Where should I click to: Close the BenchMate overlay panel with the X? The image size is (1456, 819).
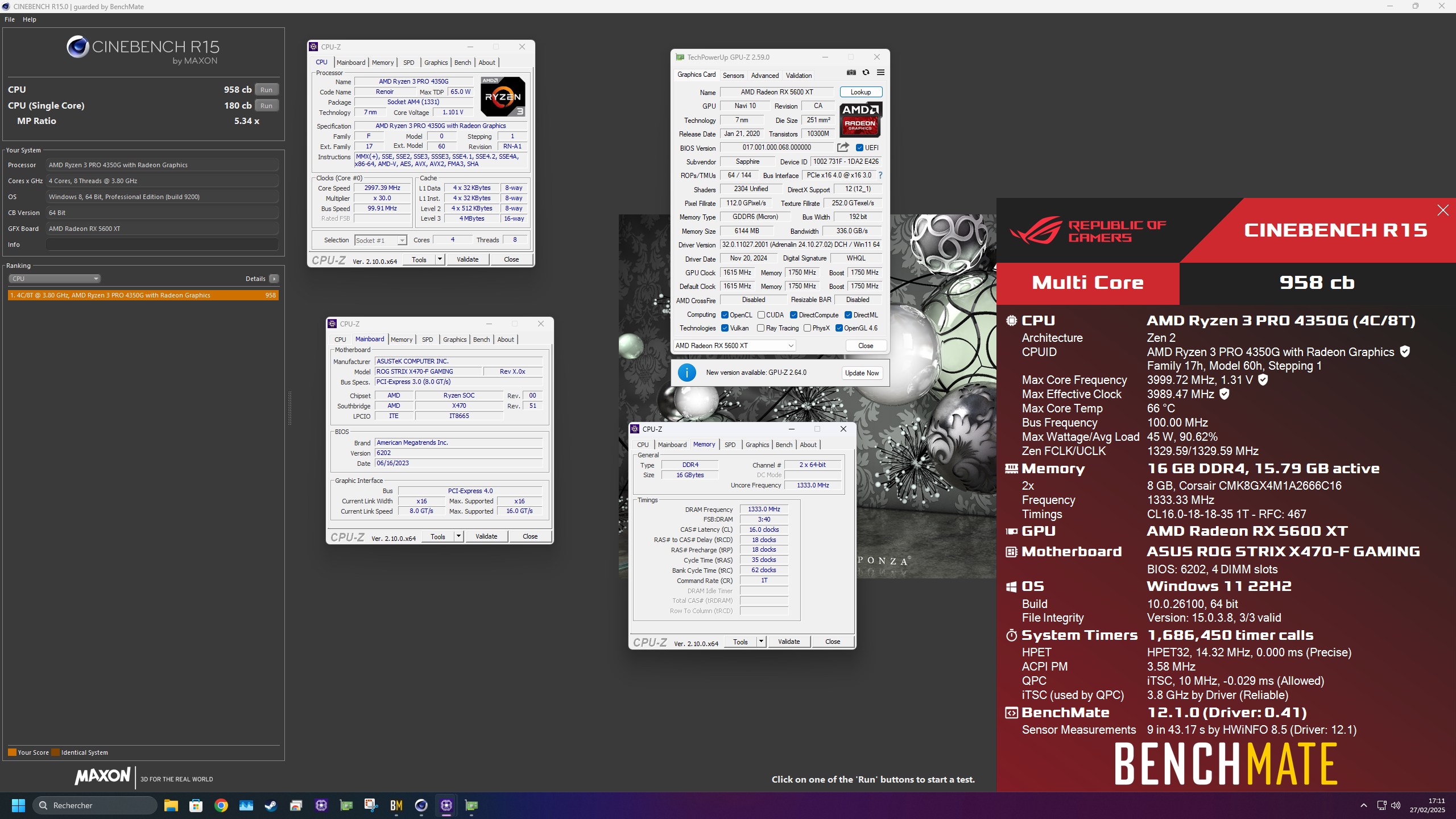[1443, 210]
